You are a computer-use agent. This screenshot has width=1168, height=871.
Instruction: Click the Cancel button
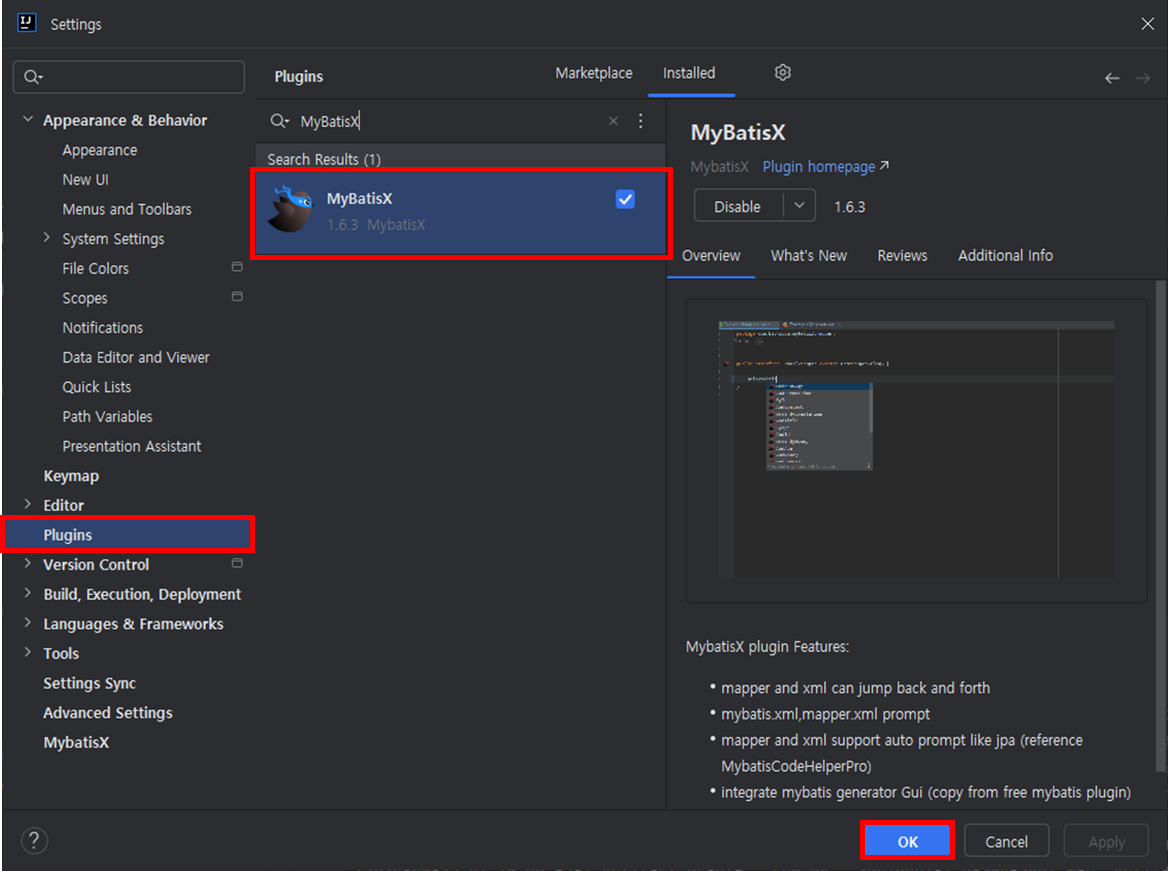click(x=1006, y=841)
